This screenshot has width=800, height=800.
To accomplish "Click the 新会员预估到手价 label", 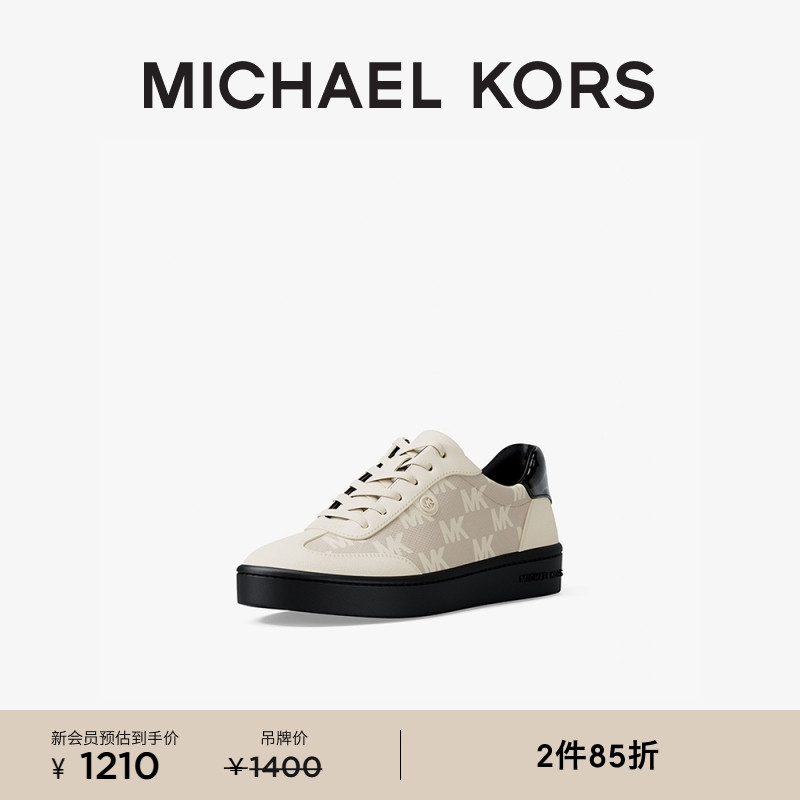I will (115, 738).
